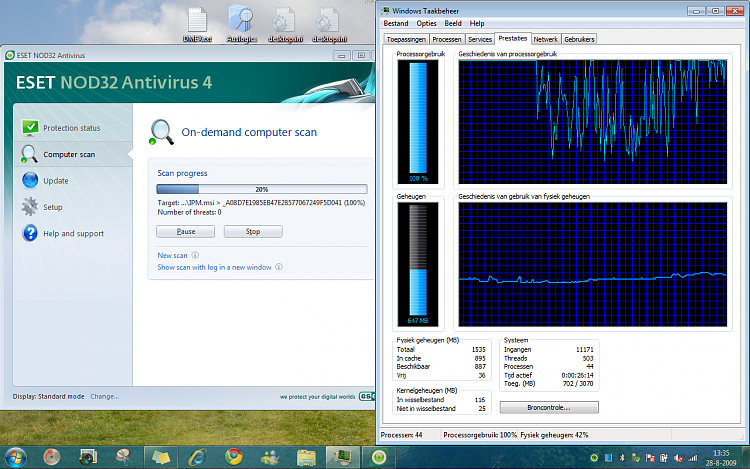Open the disc burner taskbar icon
This screenshot has width=750, height=469.
pos(51,457)
